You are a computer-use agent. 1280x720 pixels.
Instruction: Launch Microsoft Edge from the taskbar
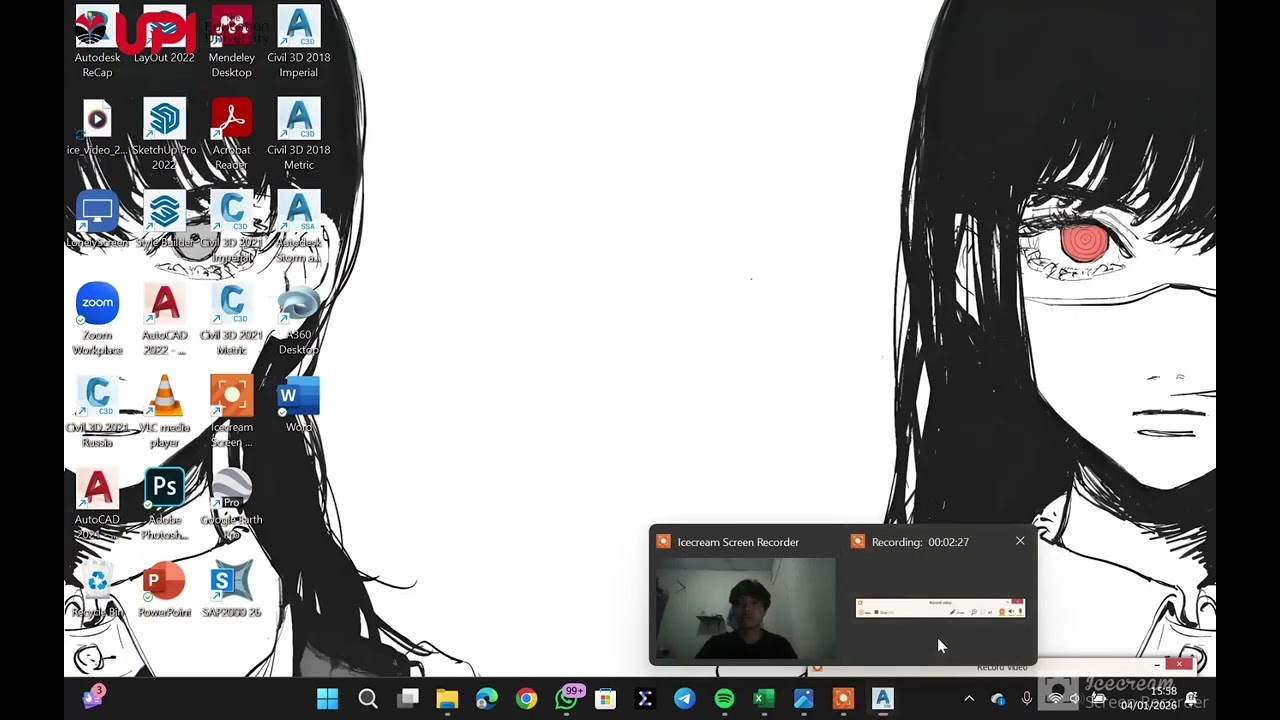(x=487, y=699)
